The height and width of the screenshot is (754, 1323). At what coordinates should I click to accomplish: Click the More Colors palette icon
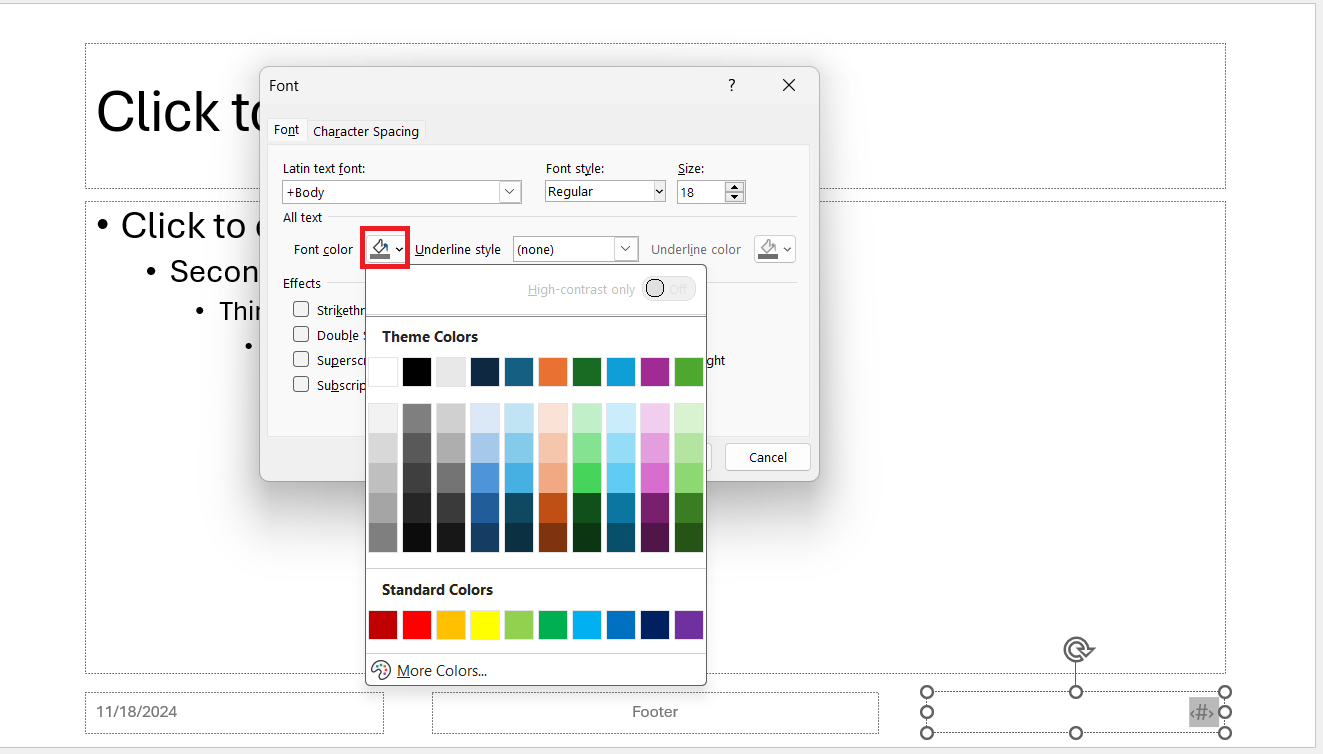(380, 670)
